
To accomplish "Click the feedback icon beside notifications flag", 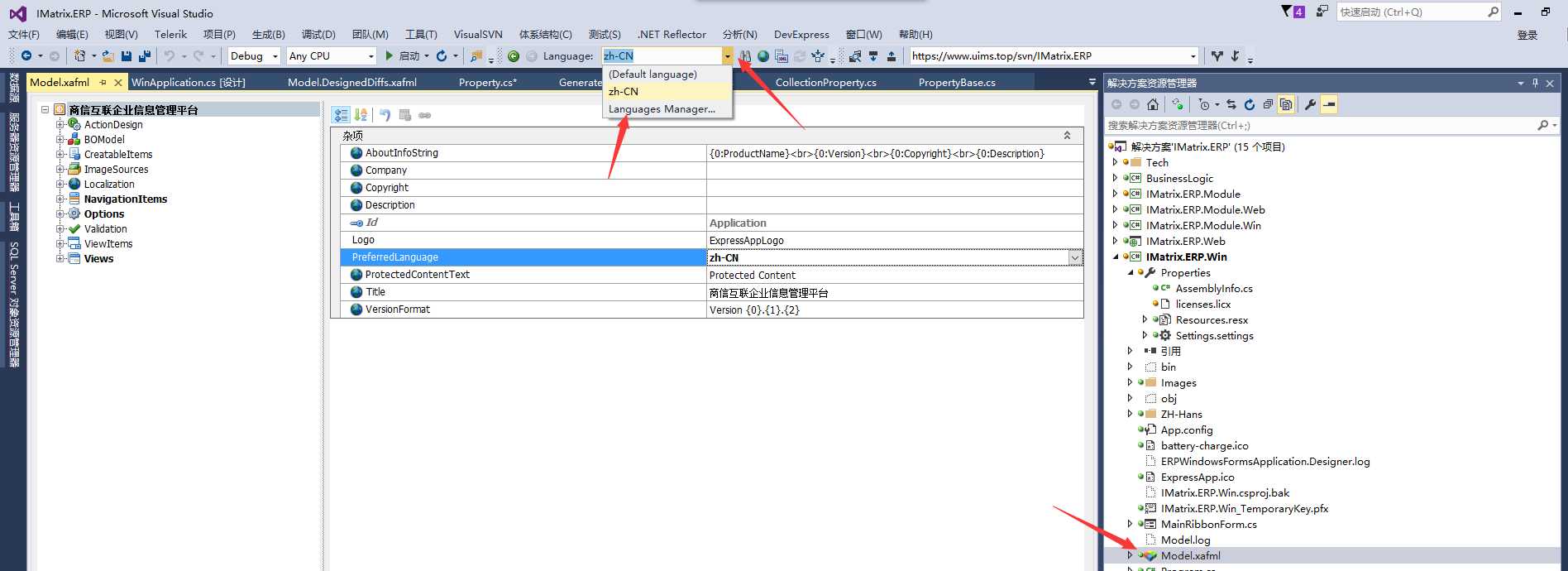I will click(x=1322, y=11).
